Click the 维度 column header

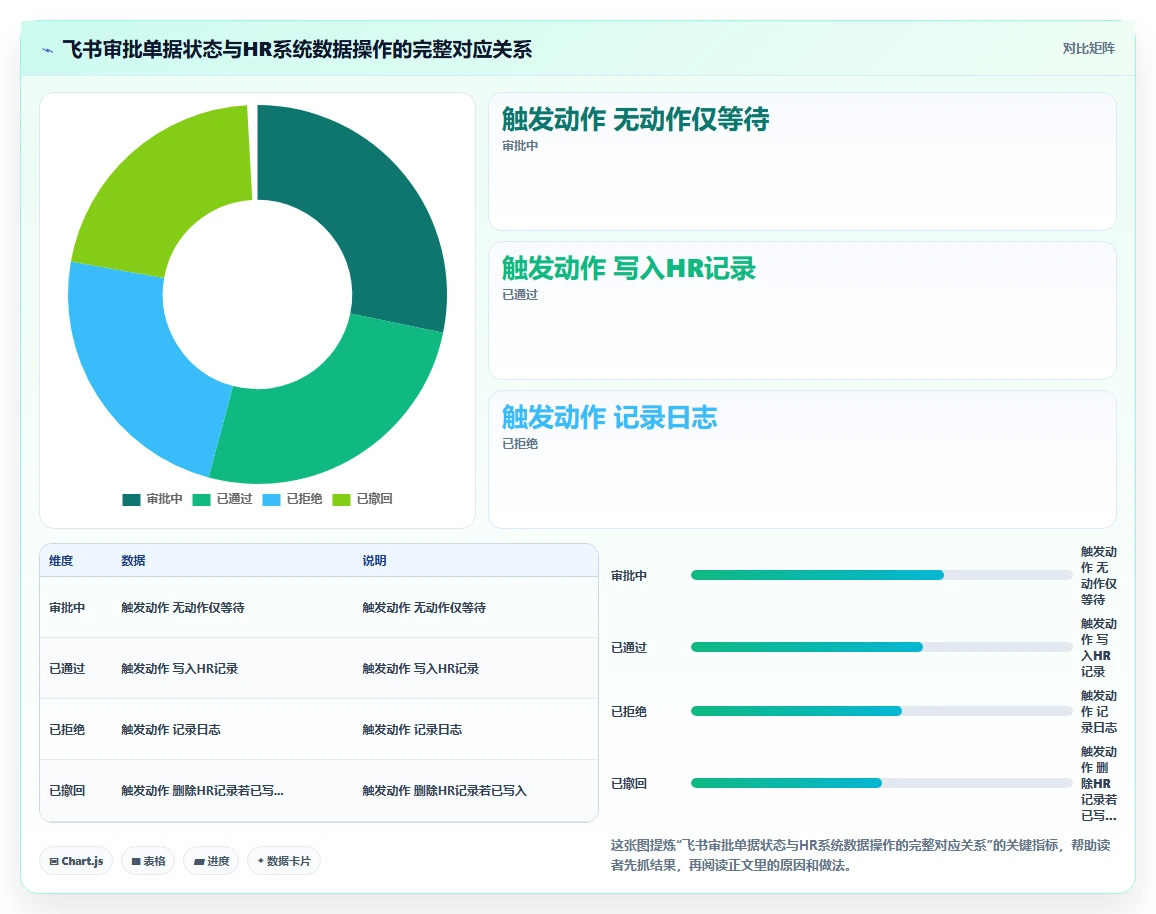coord(61,561)
